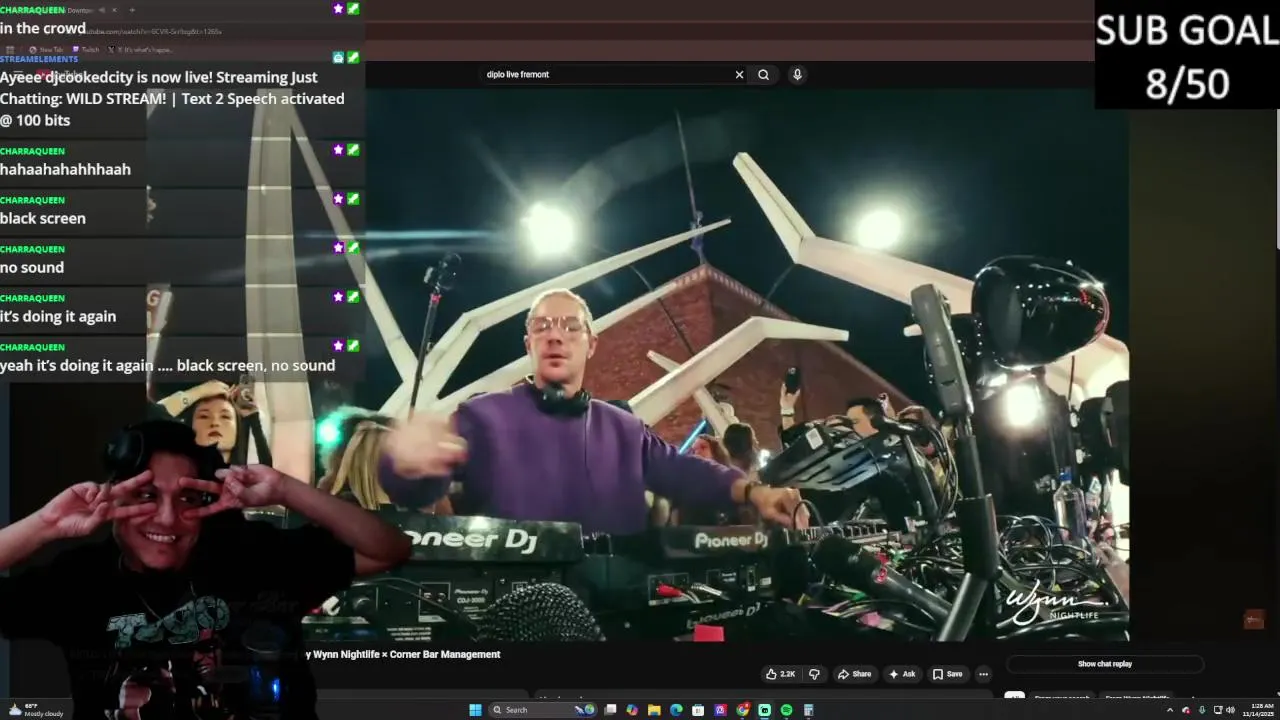Save the video to a playlist
The width and height of the screenshot is (1280, 720).
coord(947,674)
